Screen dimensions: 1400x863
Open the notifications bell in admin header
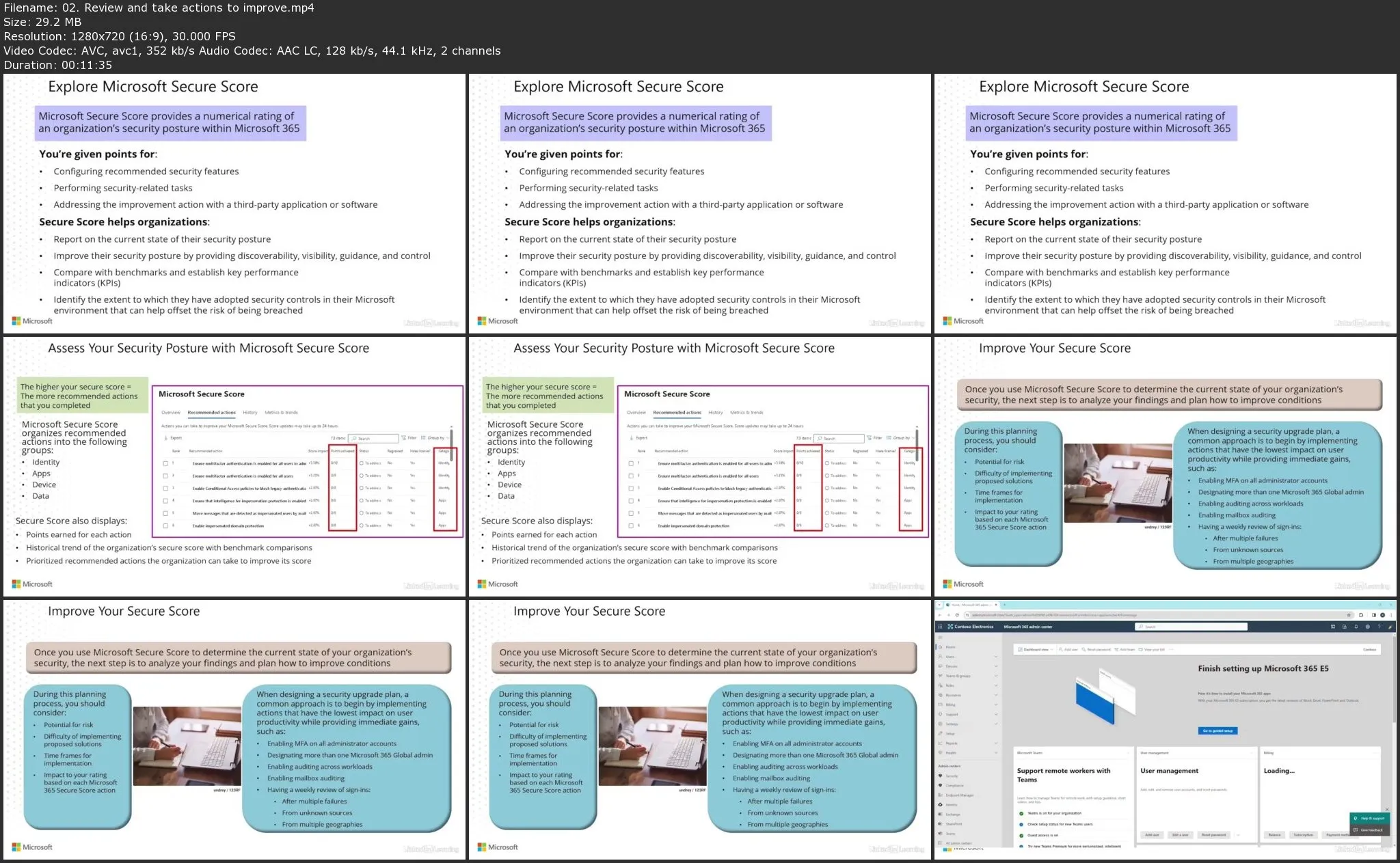click(1356, 627)
